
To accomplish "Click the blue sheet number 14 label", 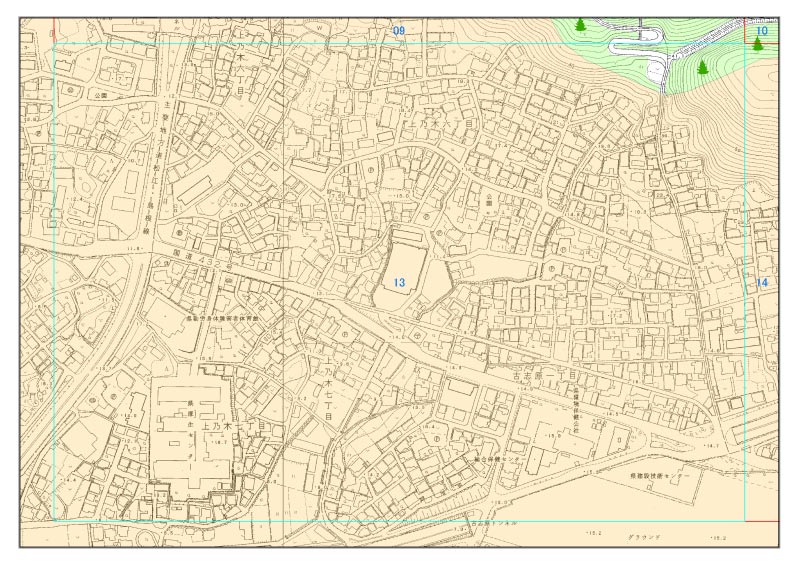I will click(762, 283).
